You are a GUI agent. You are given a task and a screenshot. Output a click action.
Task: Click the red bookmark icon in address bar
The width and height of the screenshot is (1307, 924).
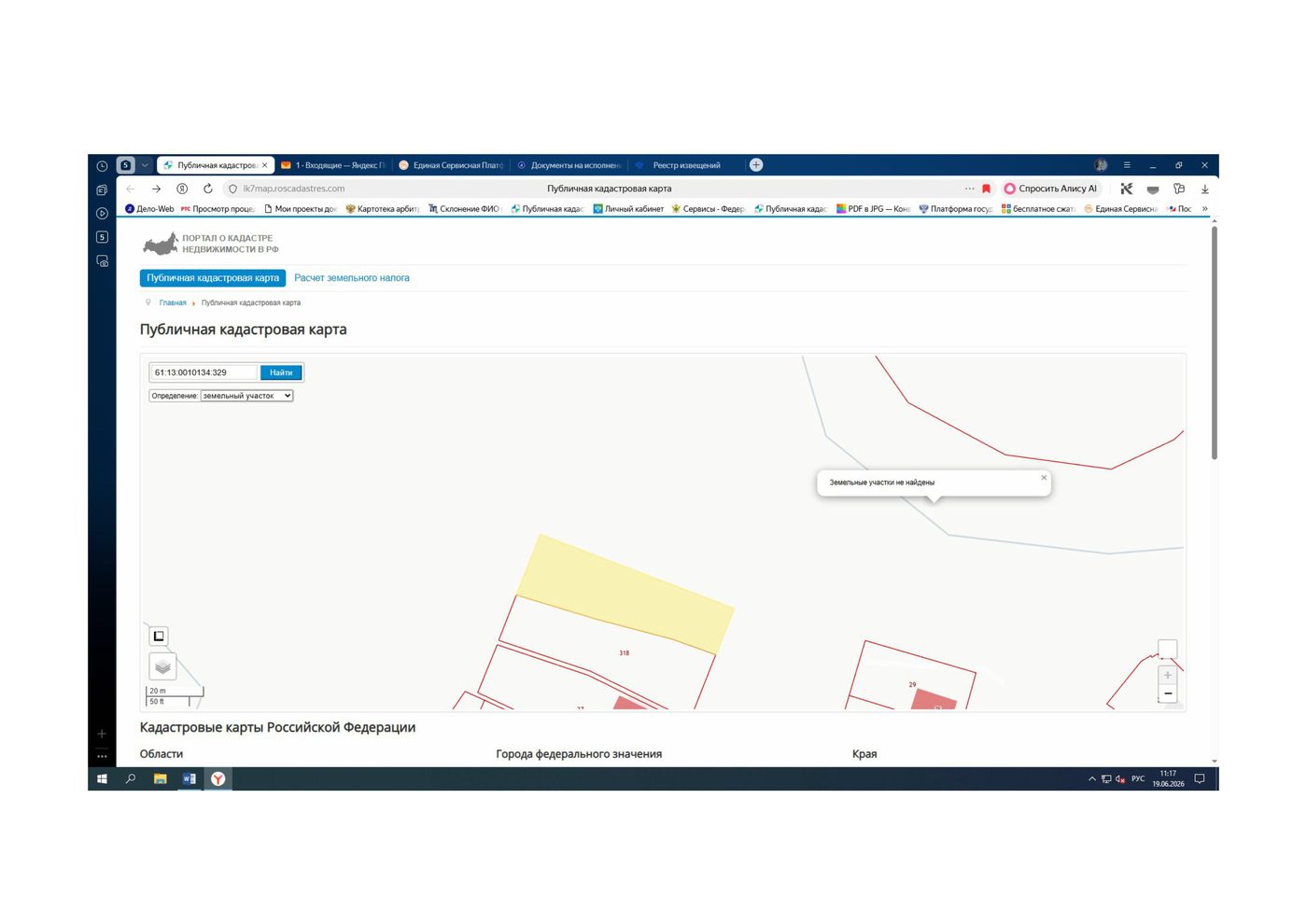[986, 189]
